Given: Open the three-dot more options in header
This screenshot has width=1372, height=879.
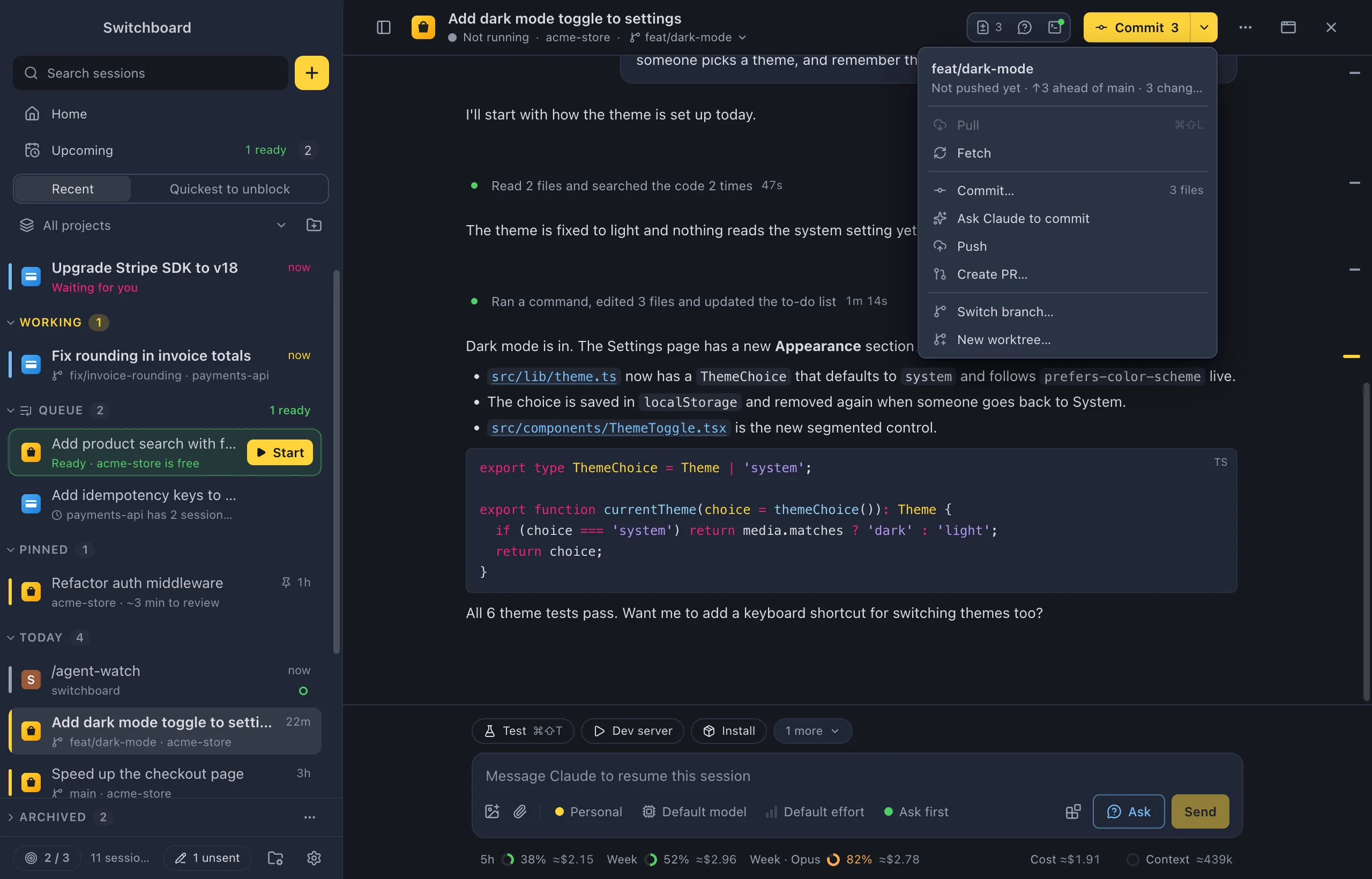Looking at the screenshot, I should pos(1246,27).
